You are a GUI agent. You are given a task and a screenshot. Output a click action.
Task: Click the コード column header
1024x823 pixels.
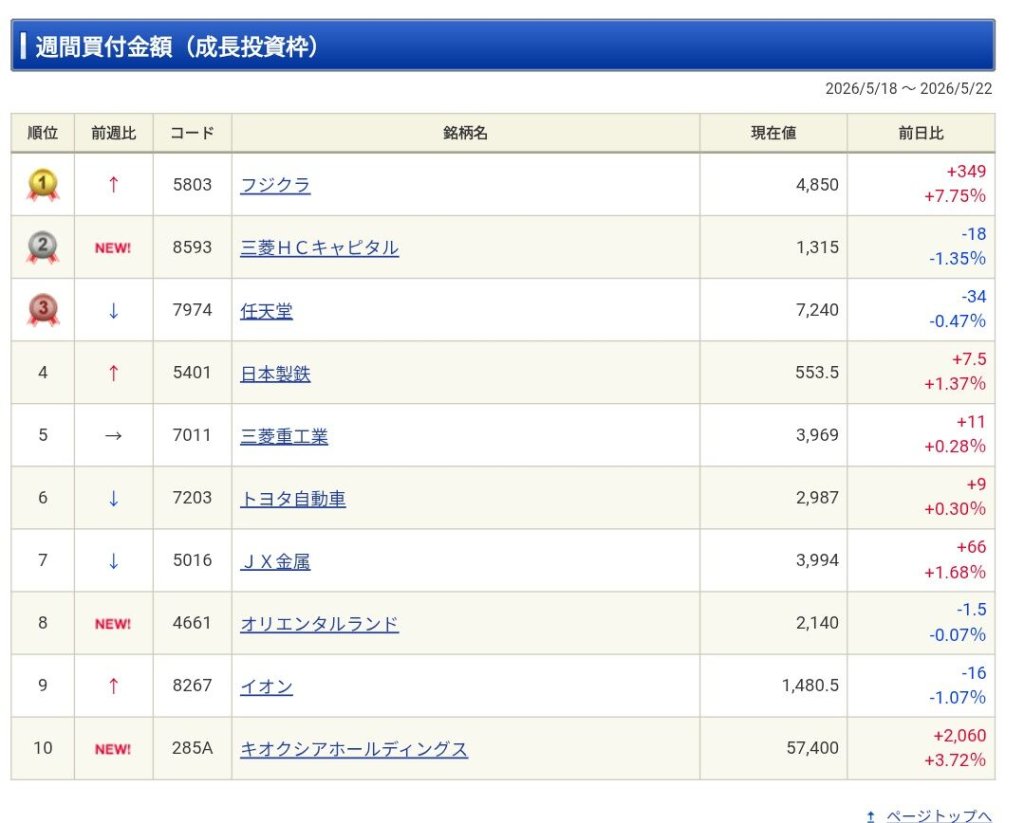click(192, 133)
